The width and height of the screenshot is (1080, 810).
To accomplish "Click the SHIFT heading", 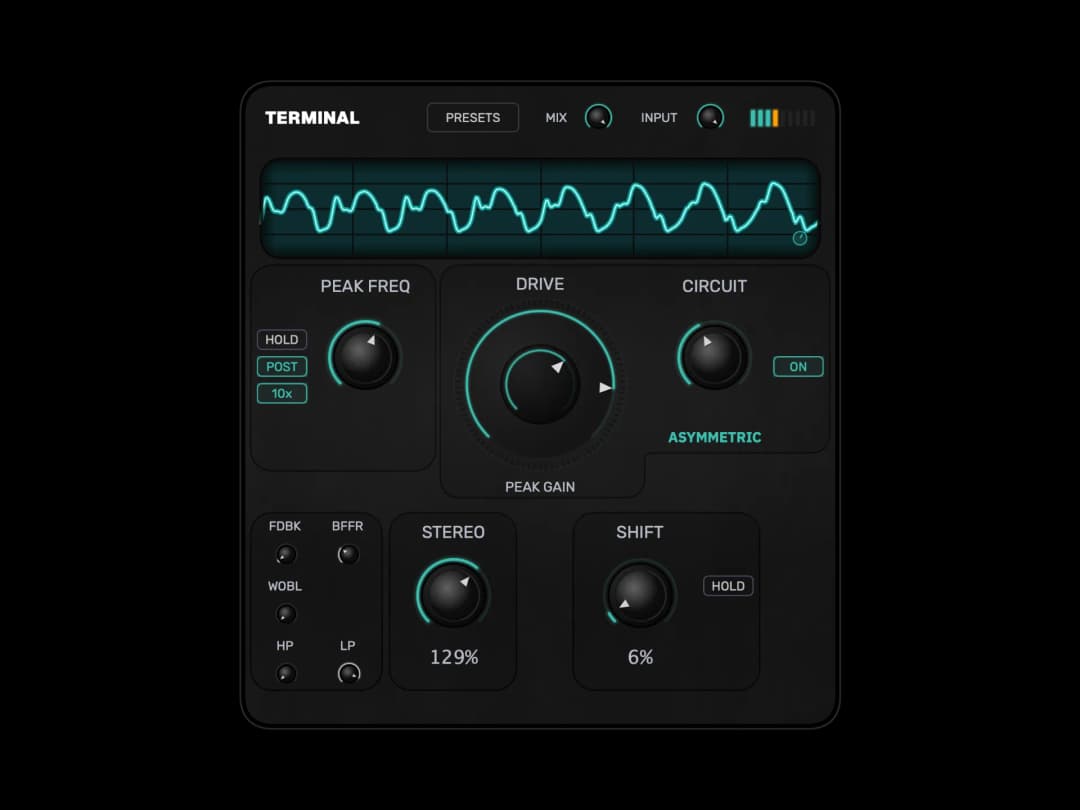I will [640, 532].
